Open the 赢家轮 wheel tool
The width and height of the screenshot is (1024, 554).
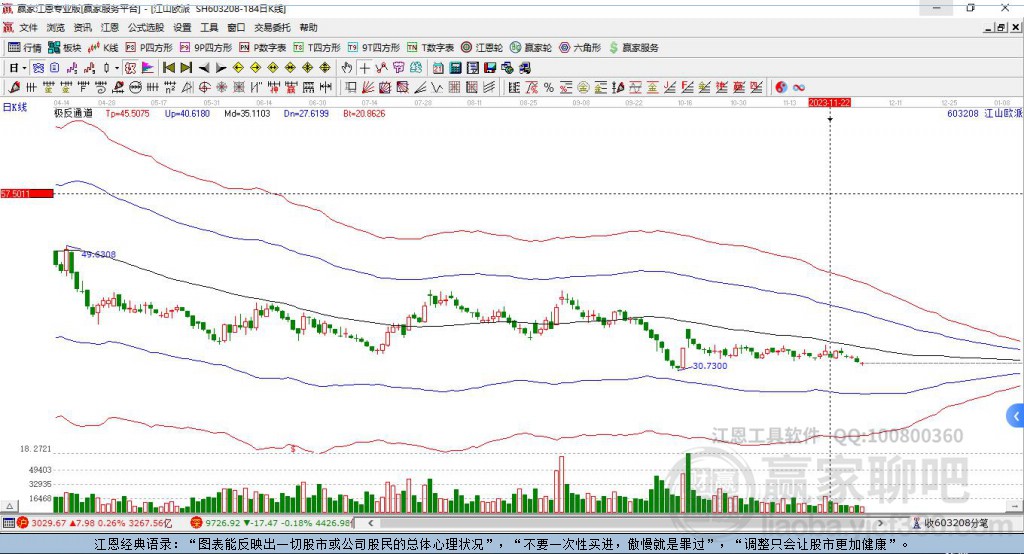531,48
